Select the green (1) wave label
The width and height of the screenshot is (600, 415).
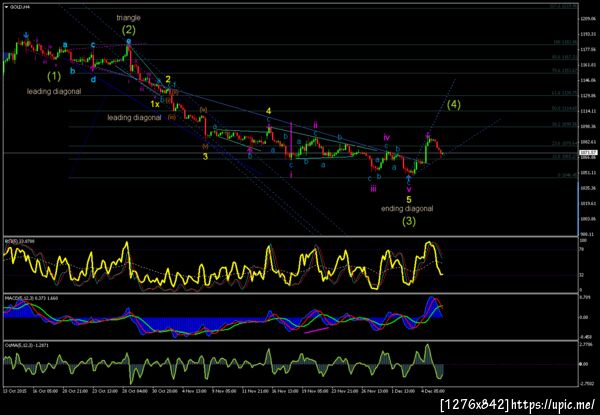point(54,76)
